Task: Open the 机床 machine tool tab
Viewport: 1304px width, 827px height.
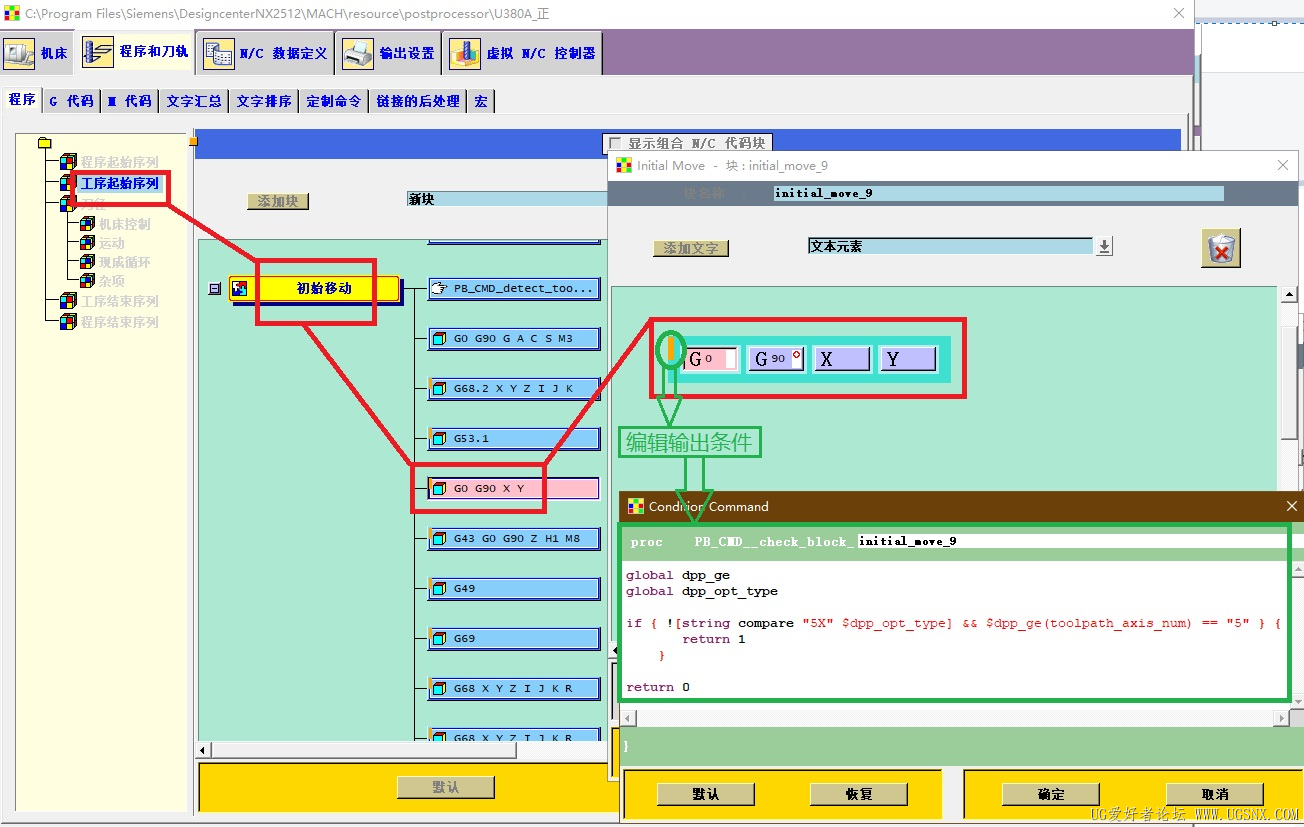Action: pyautogui.click(x=37, y=52)
